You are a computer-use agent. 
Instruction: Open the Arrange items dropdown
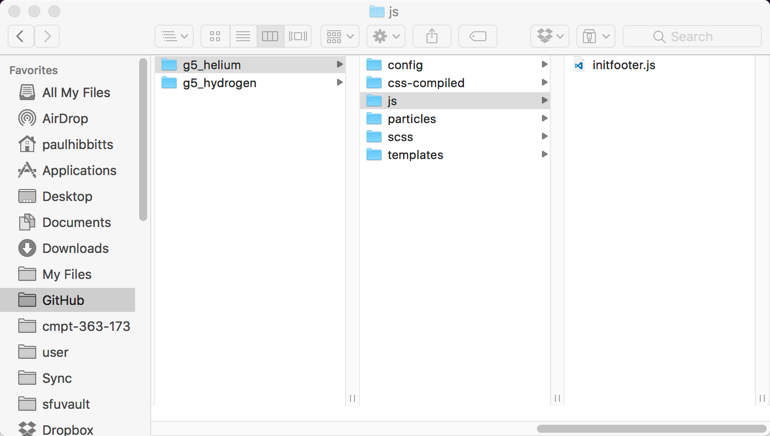[340, 36]
